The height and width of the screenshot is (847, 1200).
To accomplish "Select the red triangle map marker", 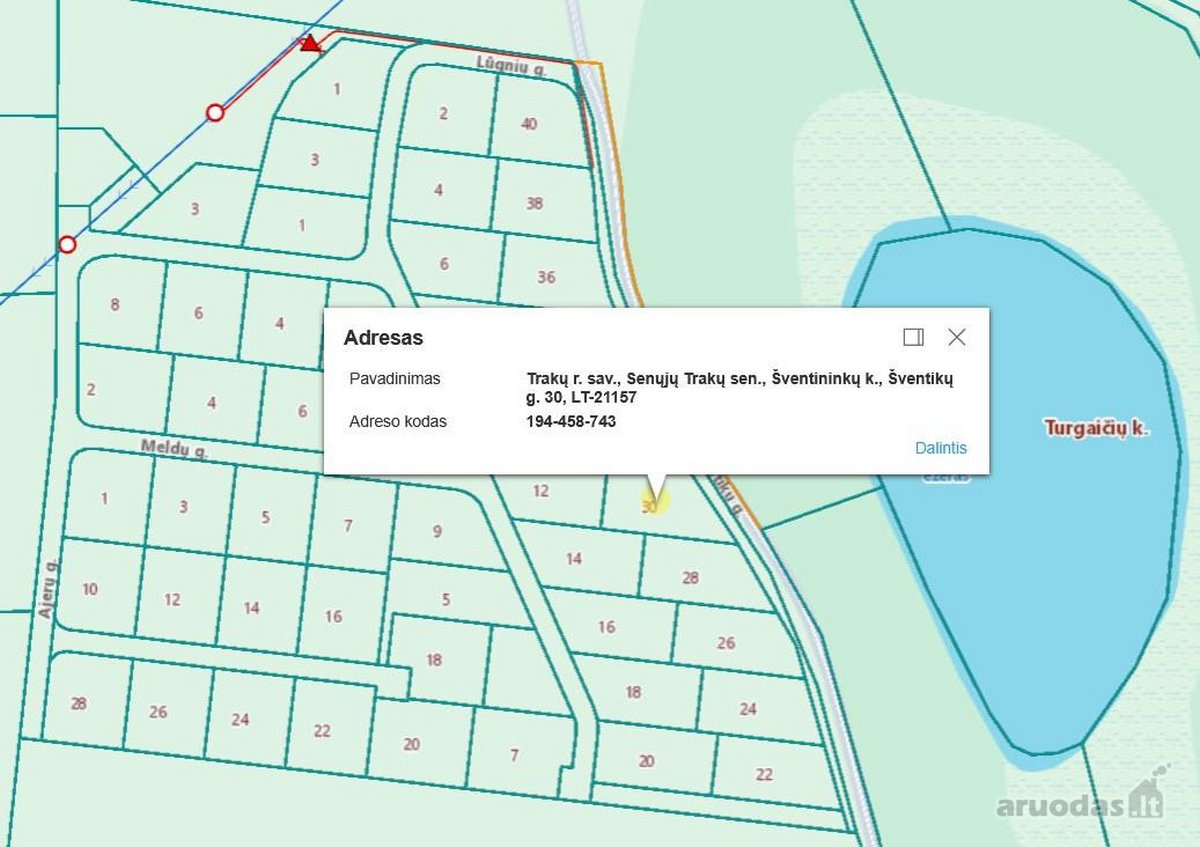I will (x=311, y=43).
